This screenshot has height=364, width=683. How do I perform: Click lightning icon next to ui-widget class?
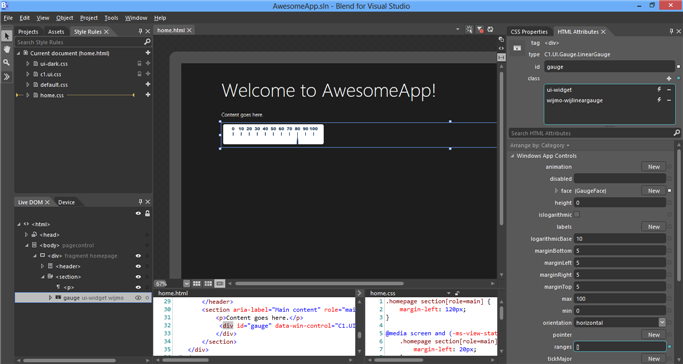[x=659, y=90]
